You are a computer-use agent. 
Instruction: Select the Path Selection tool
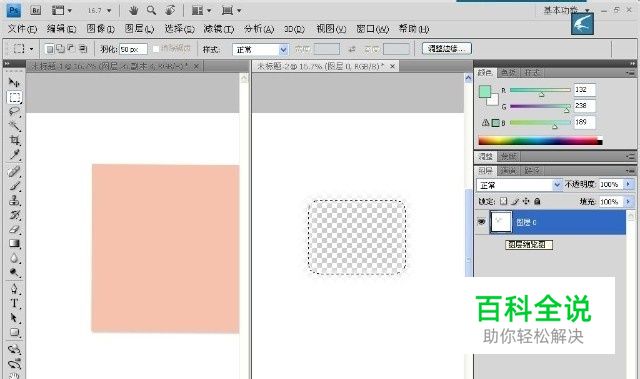14,318
